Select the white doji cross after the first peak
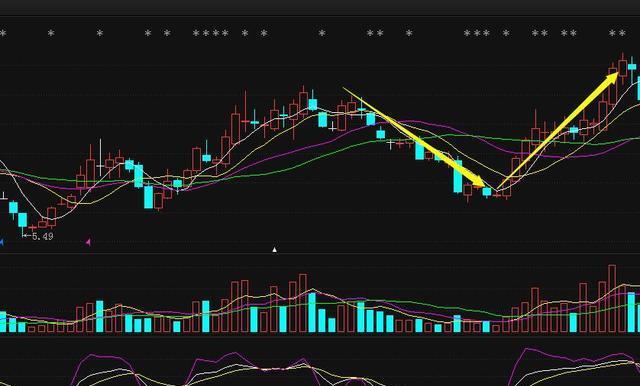This screenshot has height=386, width=640. (x=333, y=128)
